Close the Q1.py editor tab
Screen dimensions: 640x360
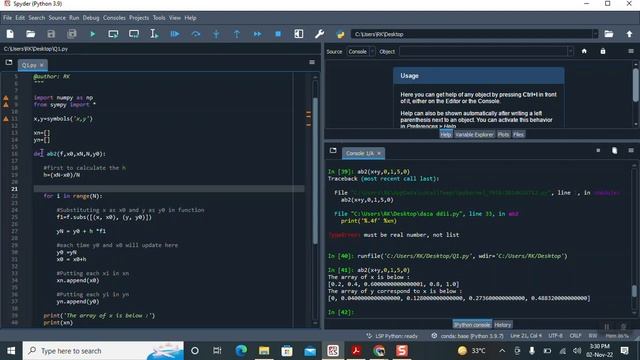(x=42, y=65)
